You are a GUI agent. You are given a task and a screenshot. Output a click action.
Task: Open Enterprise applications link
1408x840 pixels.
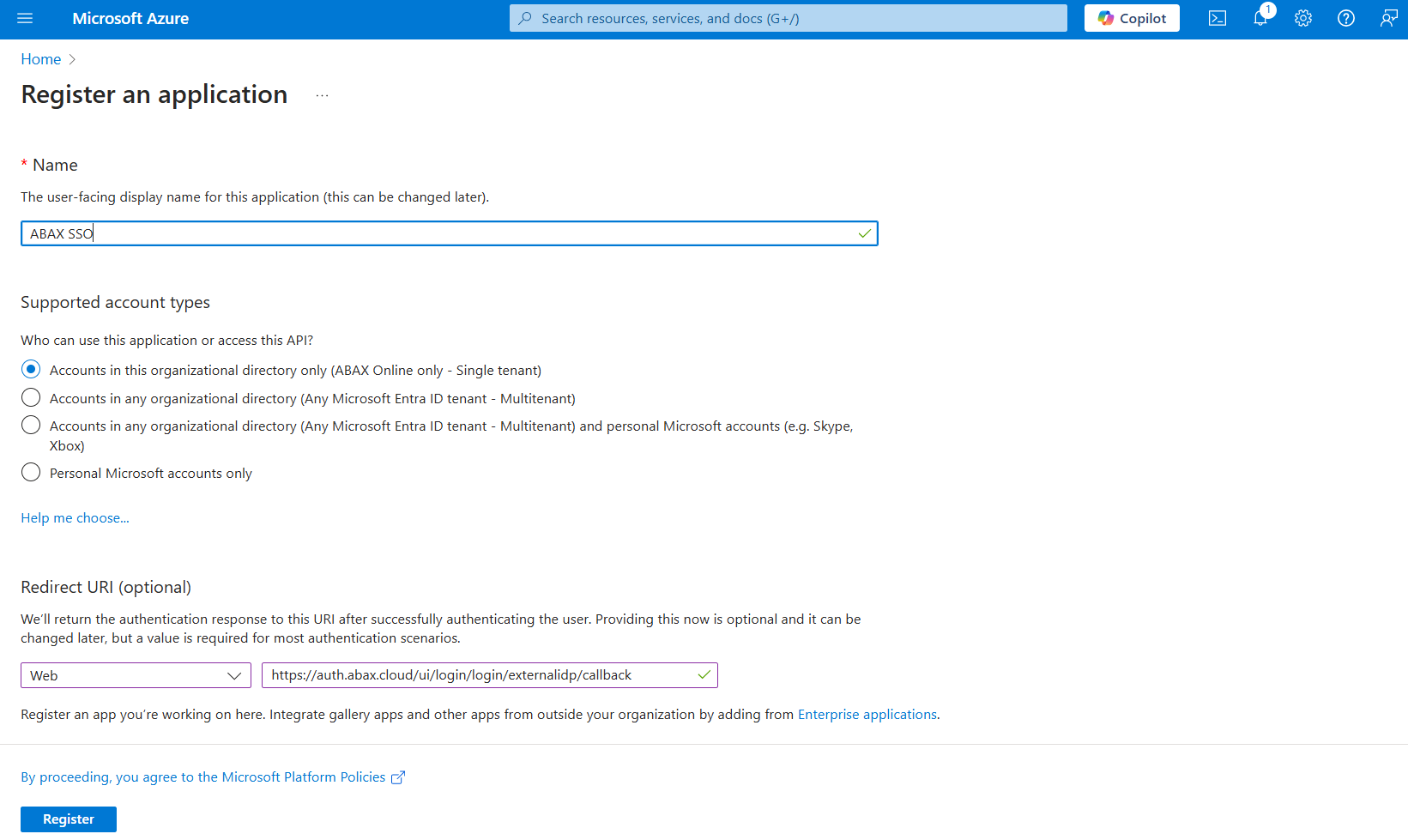[x=867, y=715]
